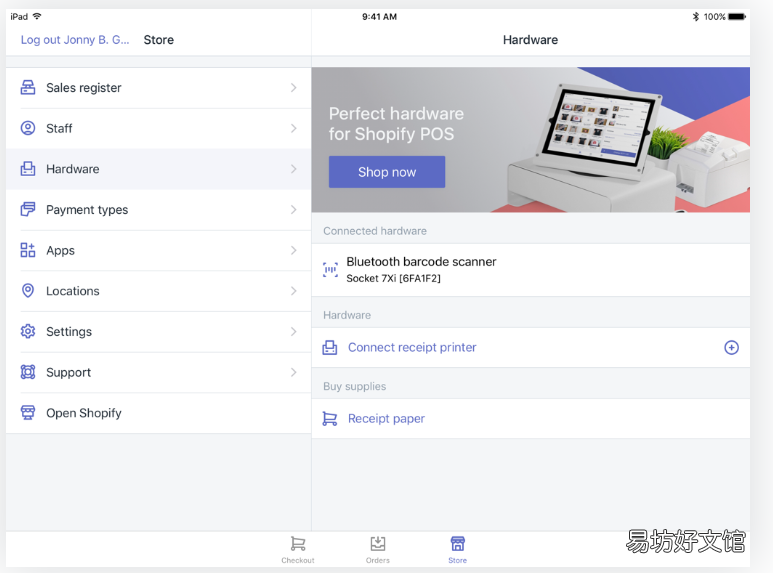Click the Bluetooth status icon
The width and height of the screenshot is (773, 573).
click(696, 17)
